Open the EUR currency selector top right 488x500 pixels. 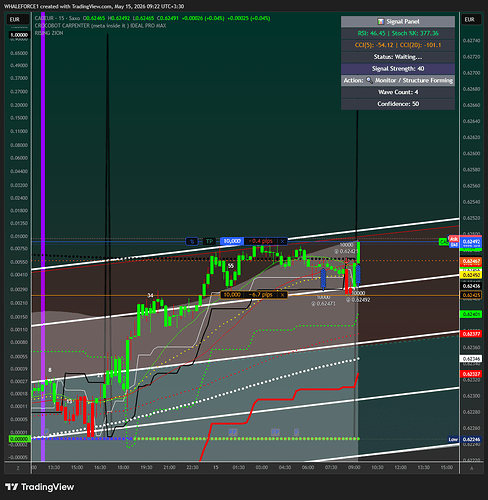(x=470, y=20)
